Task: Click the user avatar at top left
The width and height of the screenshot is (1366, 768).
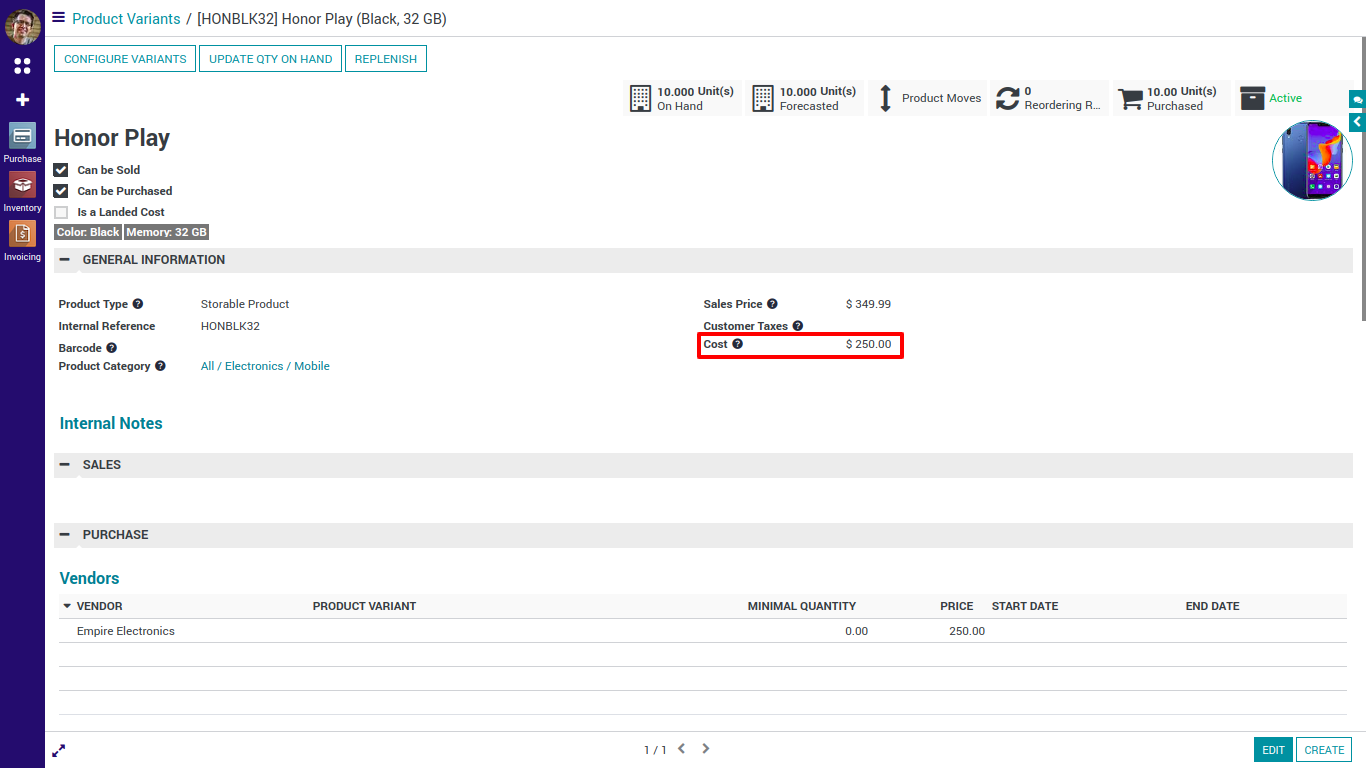Action: click(x=22, y=27)
